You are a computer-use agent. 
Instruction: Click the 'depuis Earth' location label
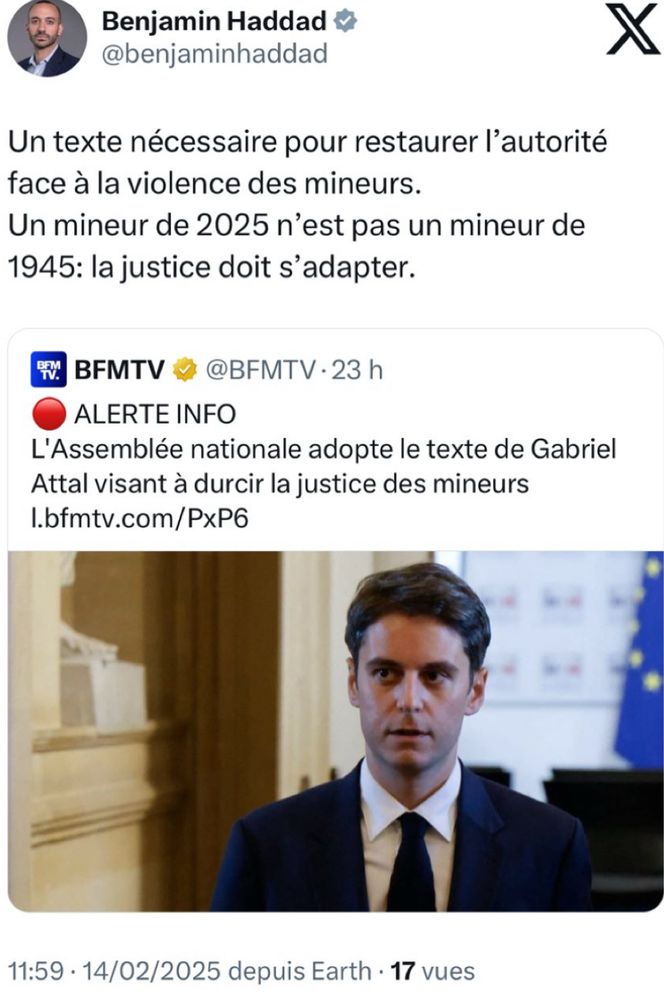point(300,971)
